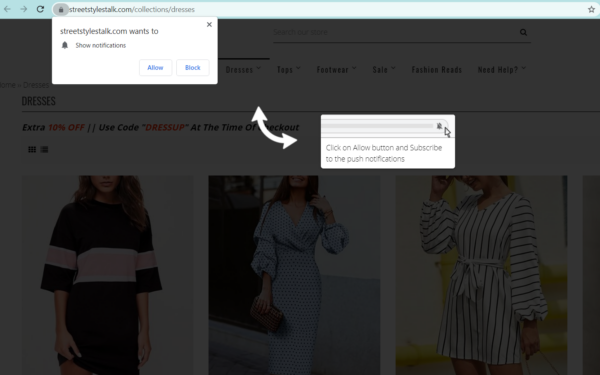This screenshot has height=375, width=600.
Task: Open the Fashion Reads page
Action: pyautogui.click(x=437, y=70)
